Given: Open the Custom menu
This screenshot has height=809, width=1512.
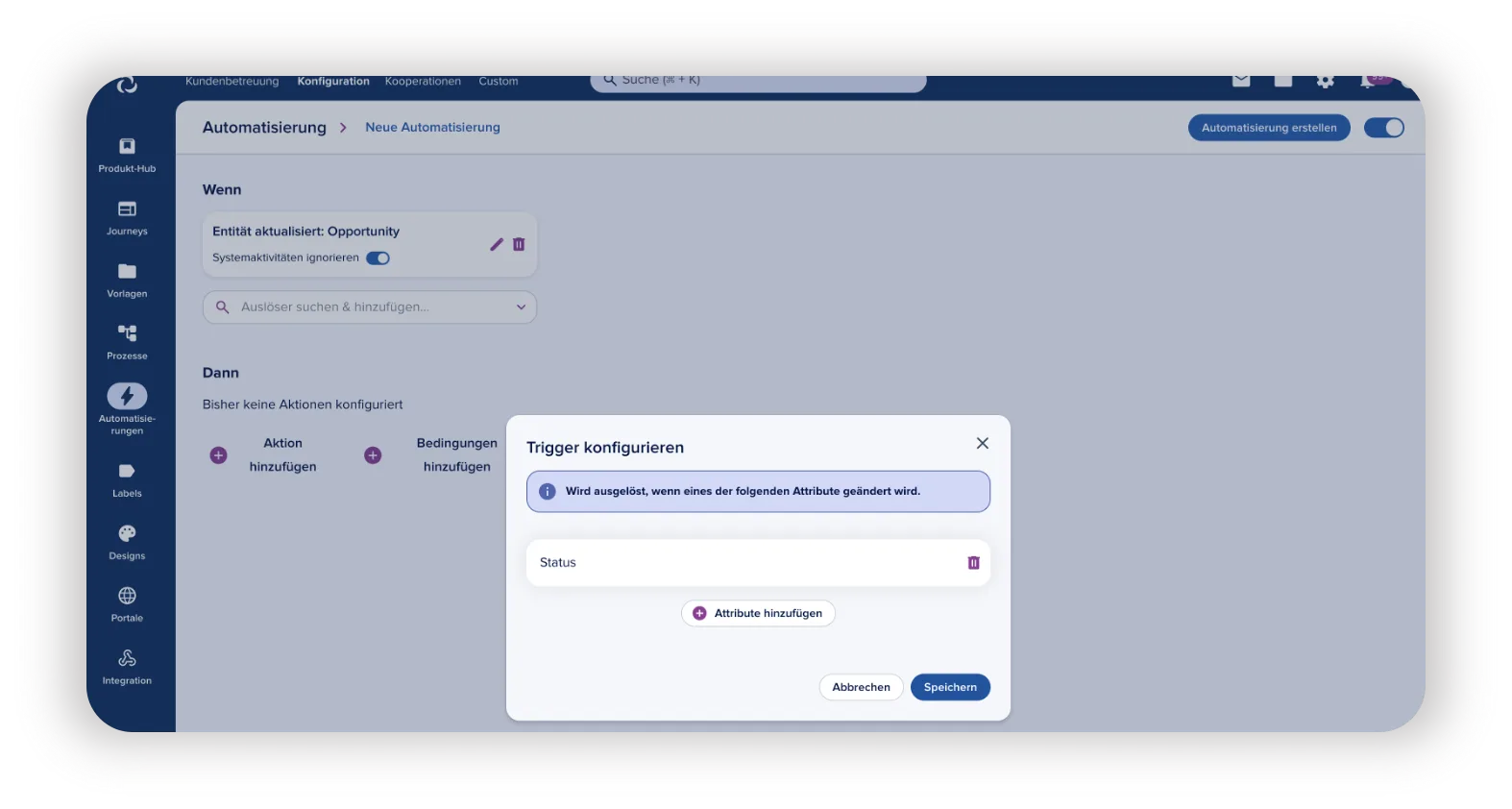Looking at the screenshot, I should [499, 82].
